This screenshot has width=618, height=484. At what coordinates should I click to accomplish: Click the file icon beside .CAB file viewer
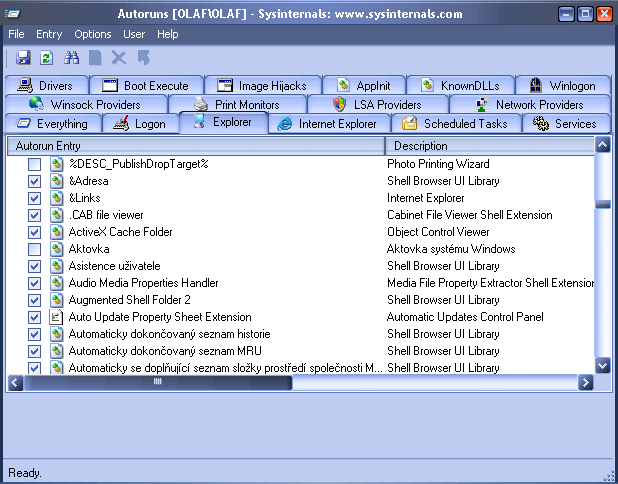click(x=56, y=215)
